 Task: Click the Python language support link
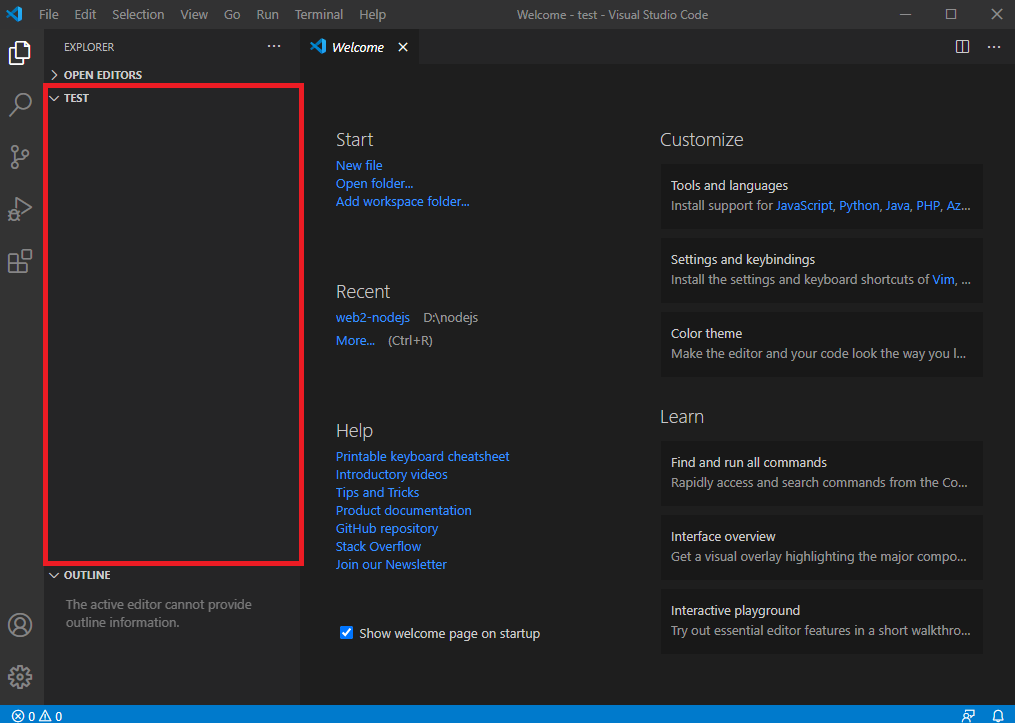(x=859, y=206)
